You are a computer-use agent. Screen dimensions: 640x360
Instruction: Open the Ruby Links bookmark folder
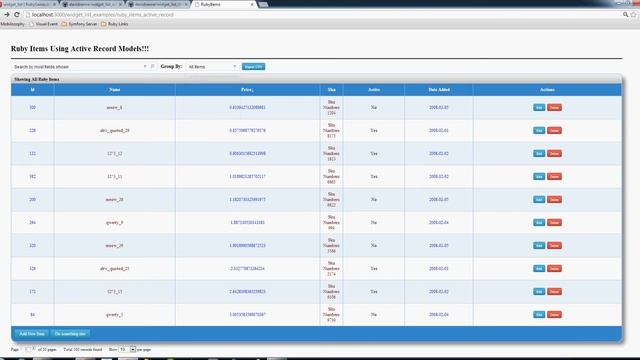point(114,24)
